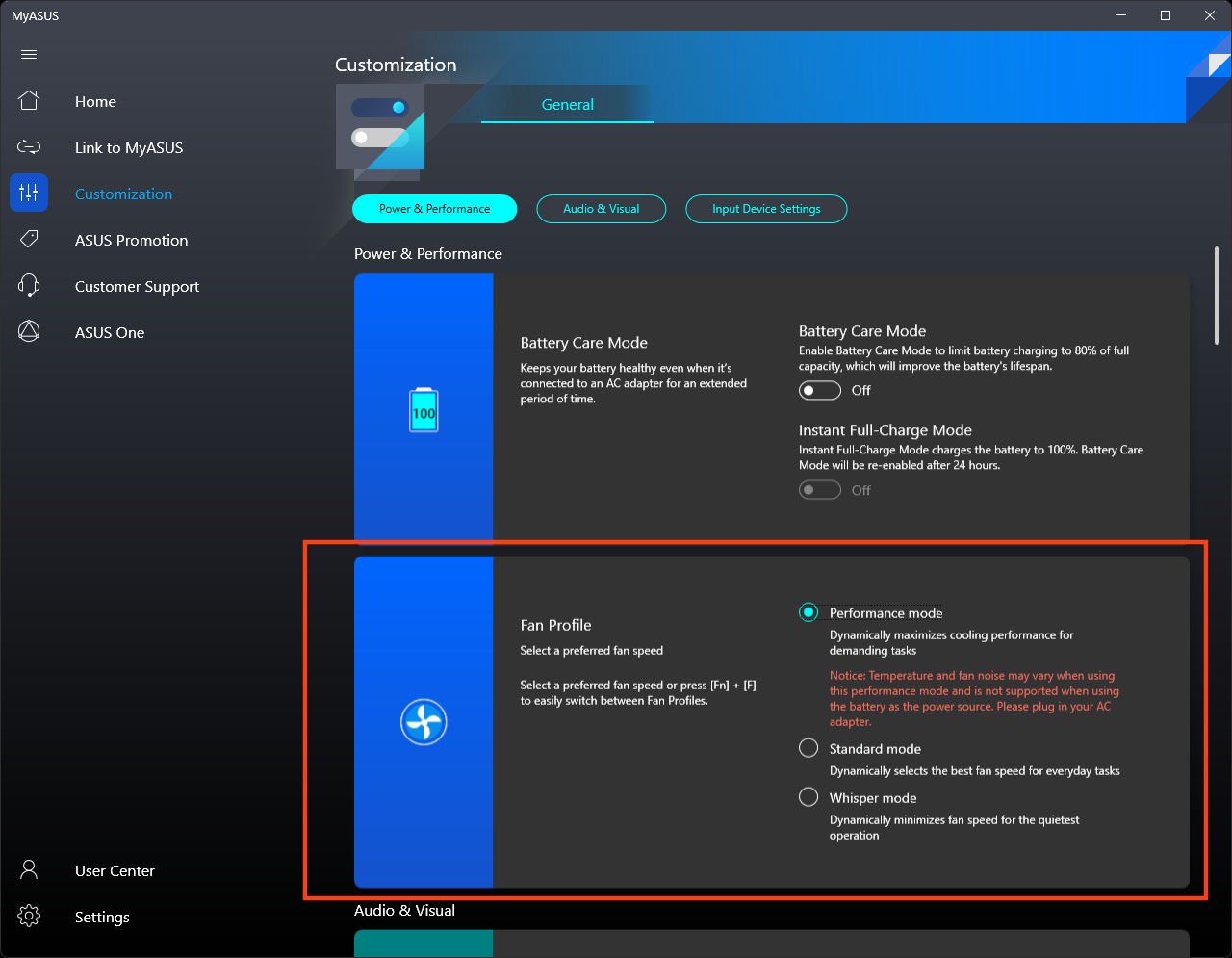The image size is (1232, 958).
Task: Click the Link to MyASUS icon
Action: pyautogui.click(x=29, y=147)
